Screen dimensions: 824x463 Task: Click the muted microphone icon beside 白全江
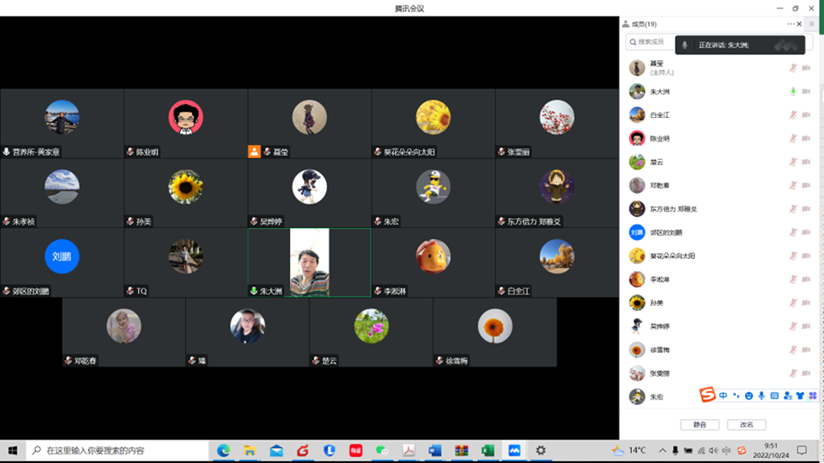click(793, 115)
